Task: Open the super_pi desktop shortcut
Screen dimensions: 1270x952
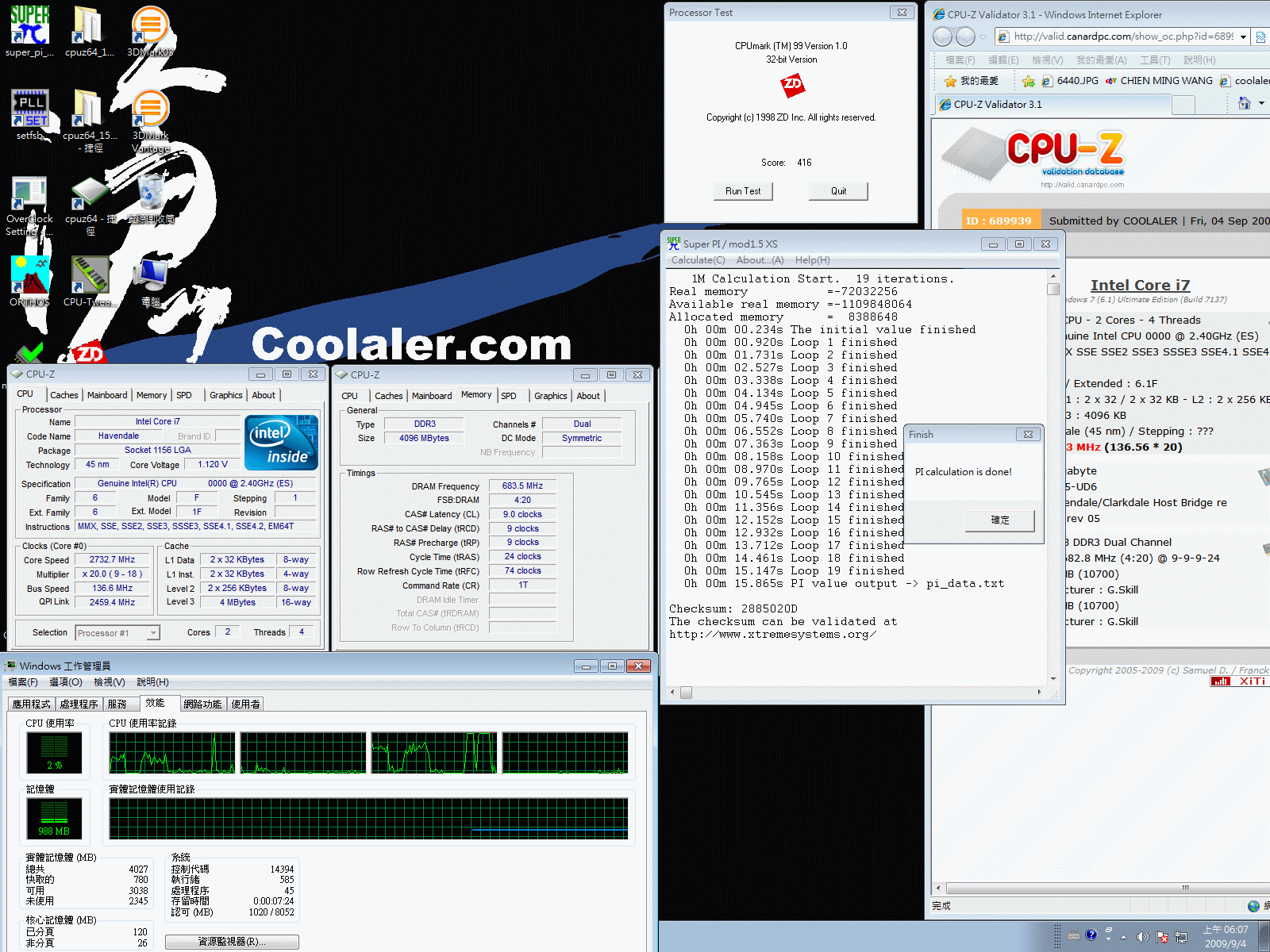Action: pyautogui.click(x=29, y=32)
